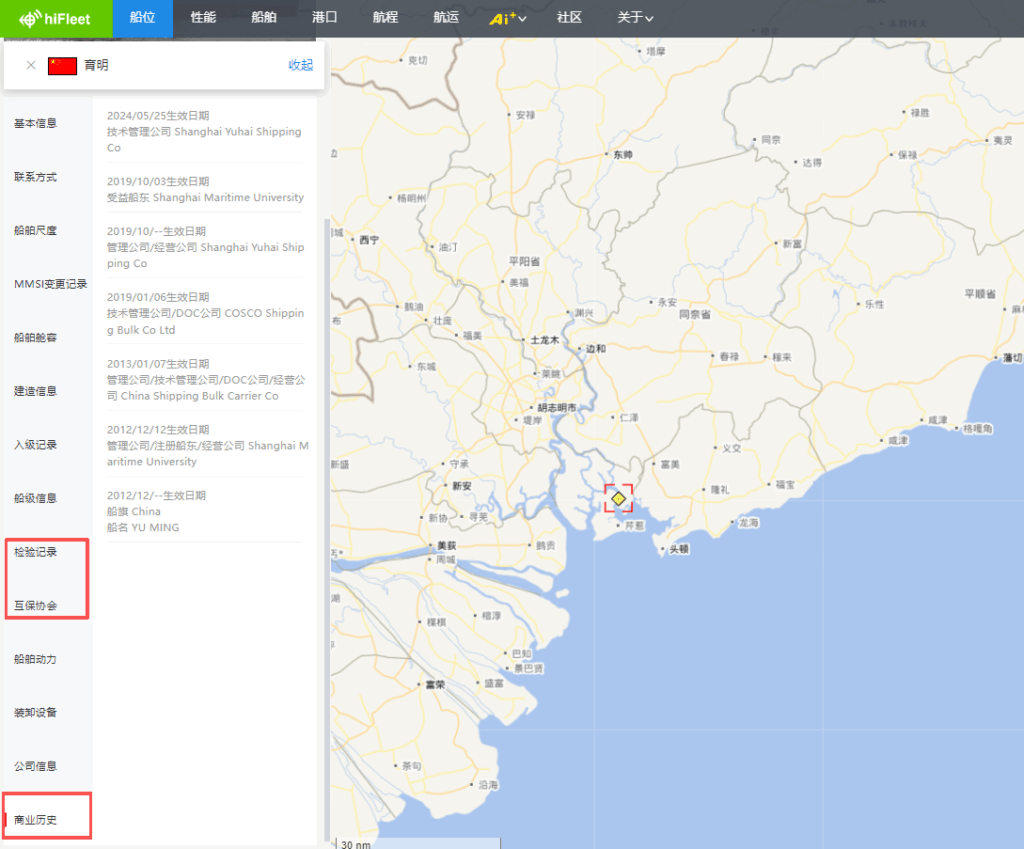Open the 性能 menu item
1024x849 pixels.
point(203,18)
